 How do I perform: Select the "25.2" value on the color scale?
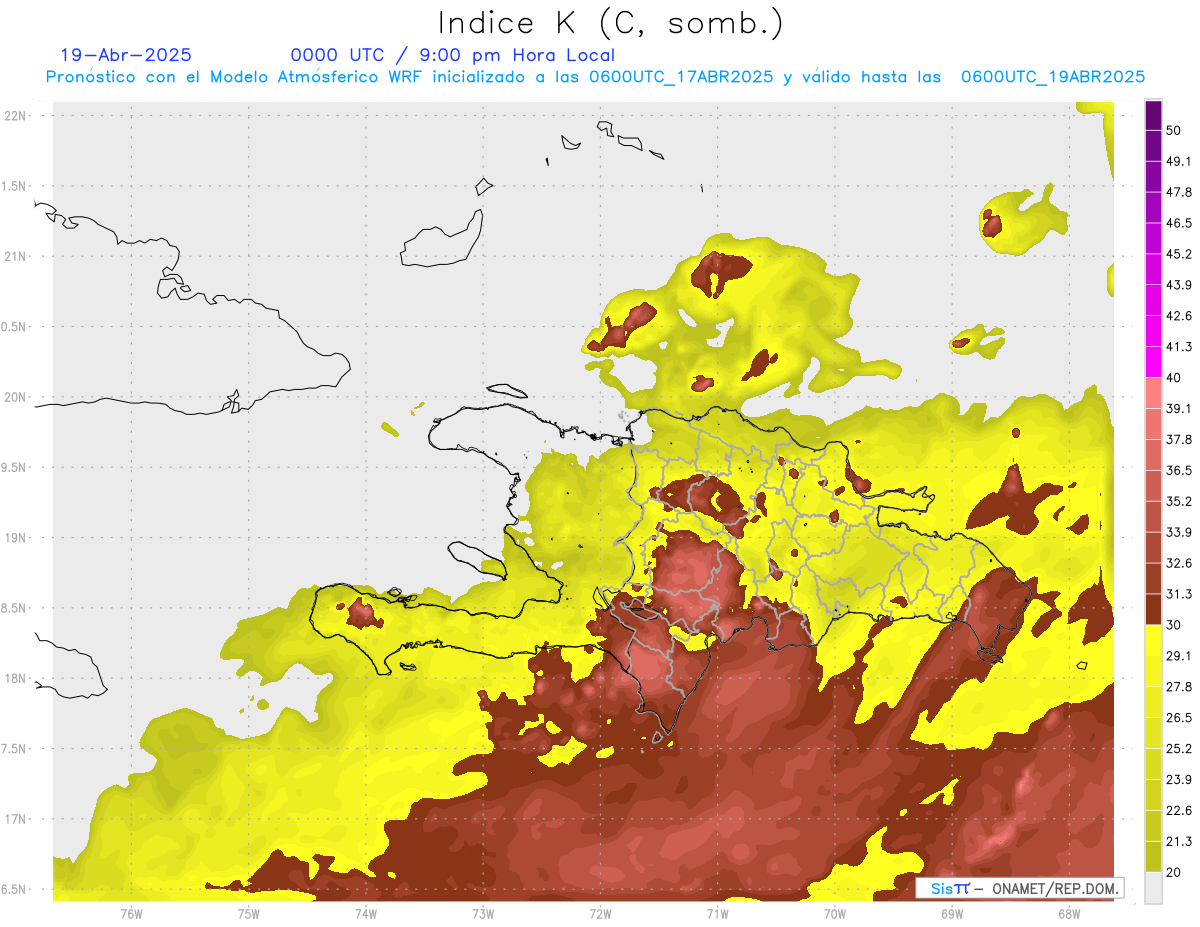(x=1178, y=749)
